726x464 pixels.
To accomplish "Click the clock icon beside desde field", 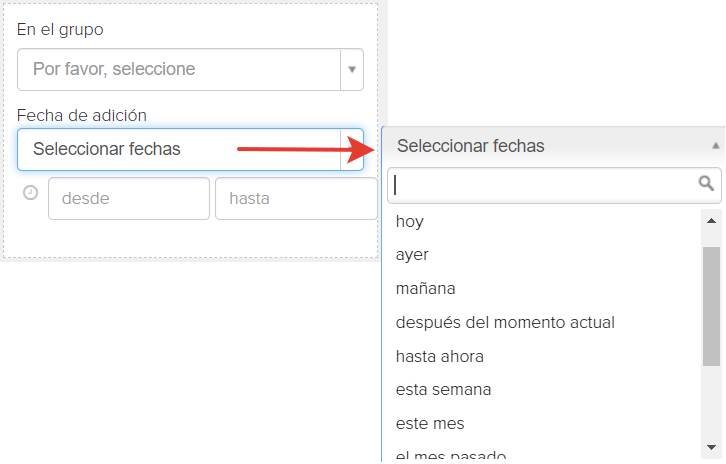I will pyautogui.click(x=31, y=193).
